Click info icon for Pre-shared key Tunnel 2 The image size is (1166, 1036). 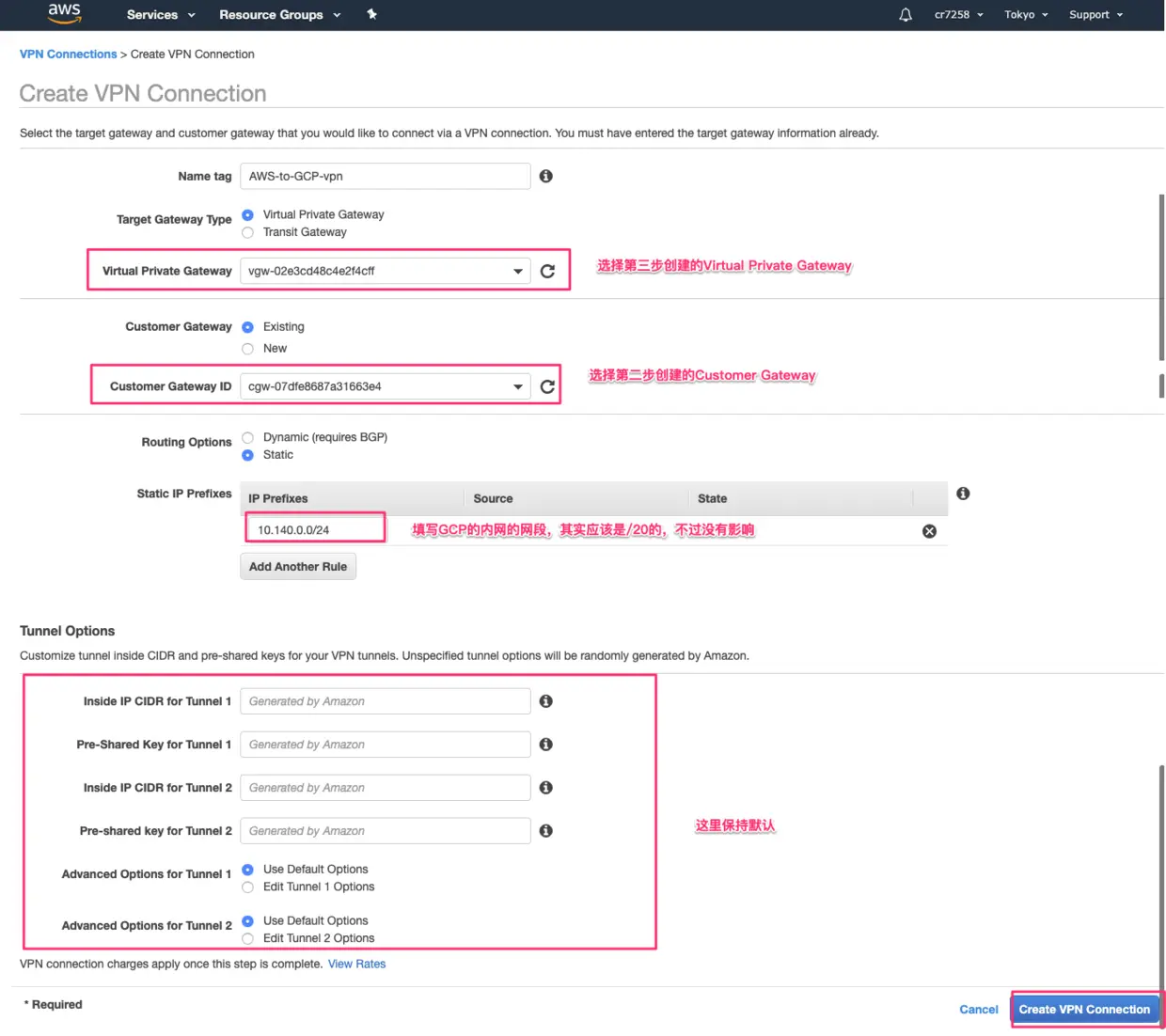click(546, 831)
